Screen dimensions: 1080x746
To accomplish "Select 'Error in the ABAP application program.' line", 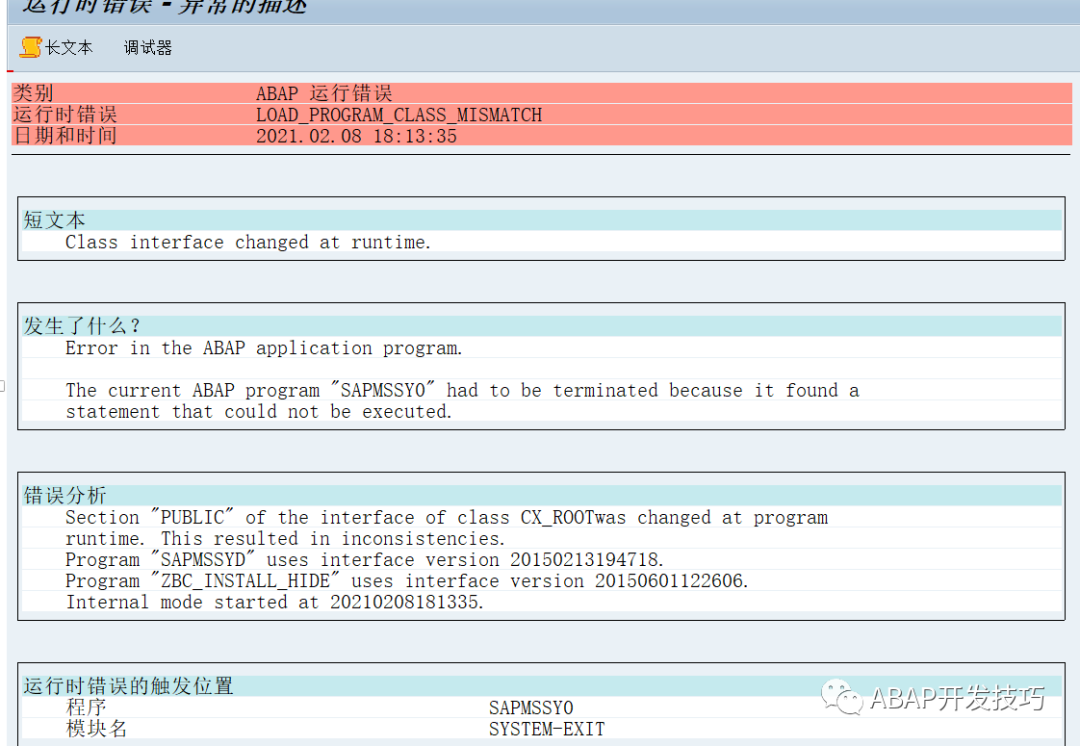I will (x=264, y=348).
